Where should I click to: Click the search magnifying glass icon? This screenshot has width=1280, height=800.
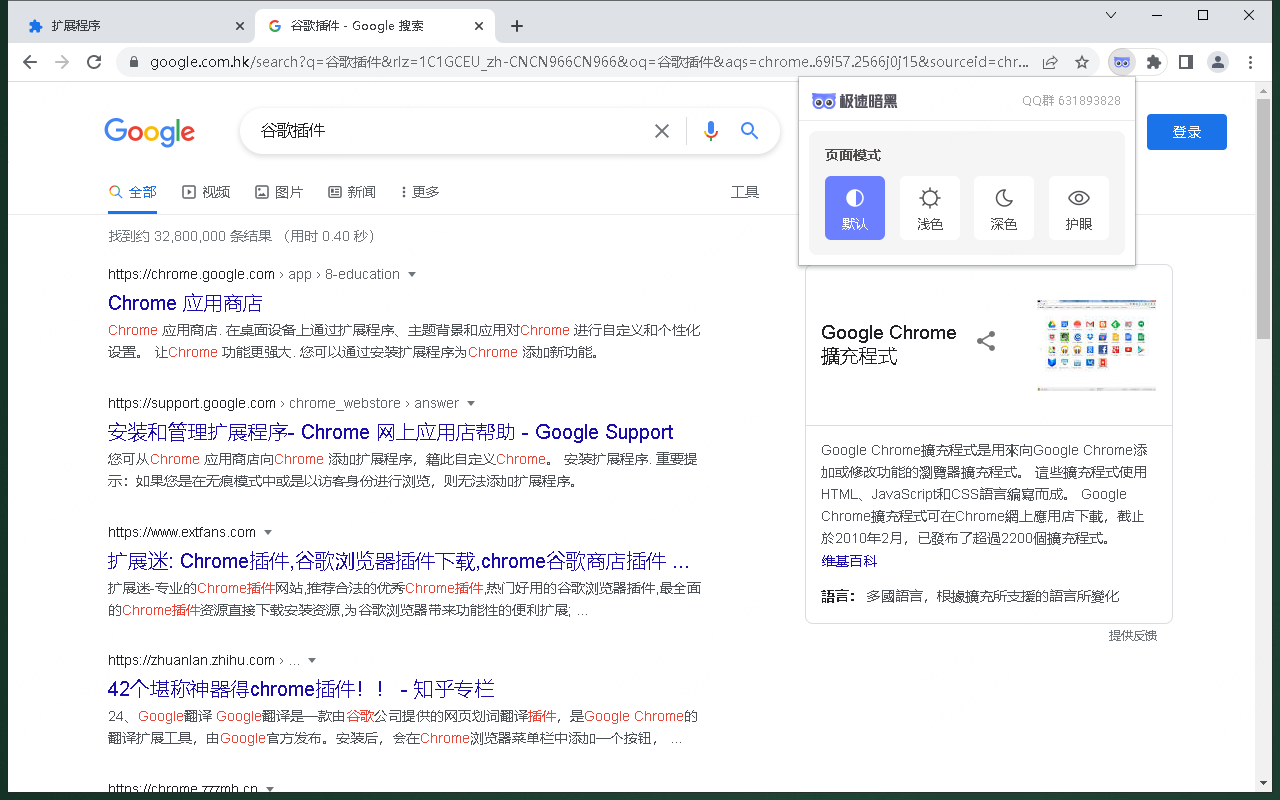(x=749, y=130)
